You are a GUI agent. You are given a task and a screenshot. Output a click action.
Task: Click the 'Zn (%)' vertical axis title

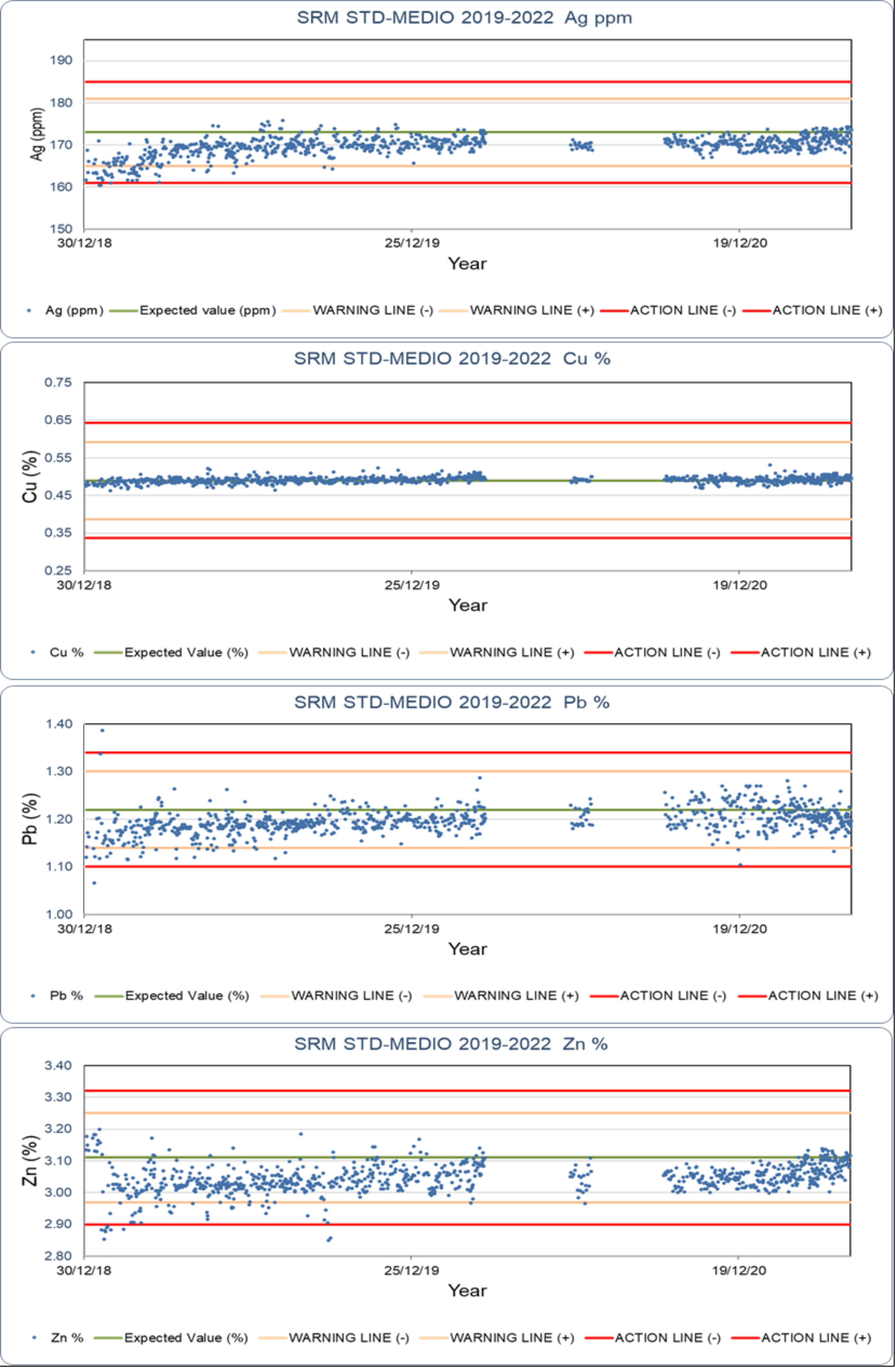tap(30, 1160)
